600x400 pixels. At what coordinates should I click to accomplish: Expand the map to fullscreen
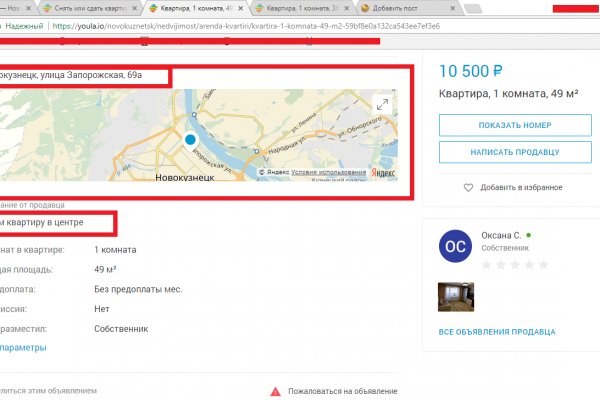(382, 105)
